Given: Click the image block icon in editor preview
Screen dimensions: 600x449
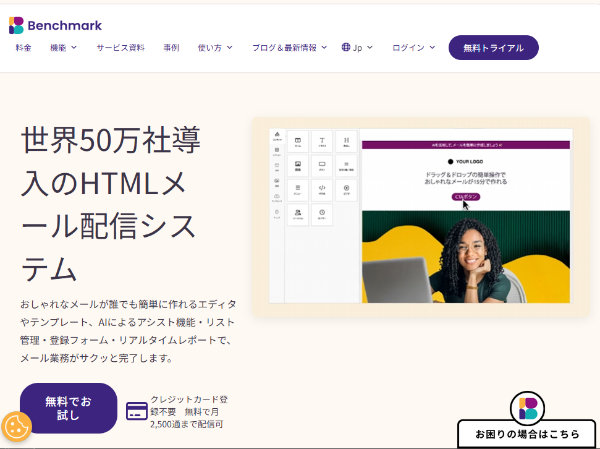Looking at the screenshot, I should [298, 166].
